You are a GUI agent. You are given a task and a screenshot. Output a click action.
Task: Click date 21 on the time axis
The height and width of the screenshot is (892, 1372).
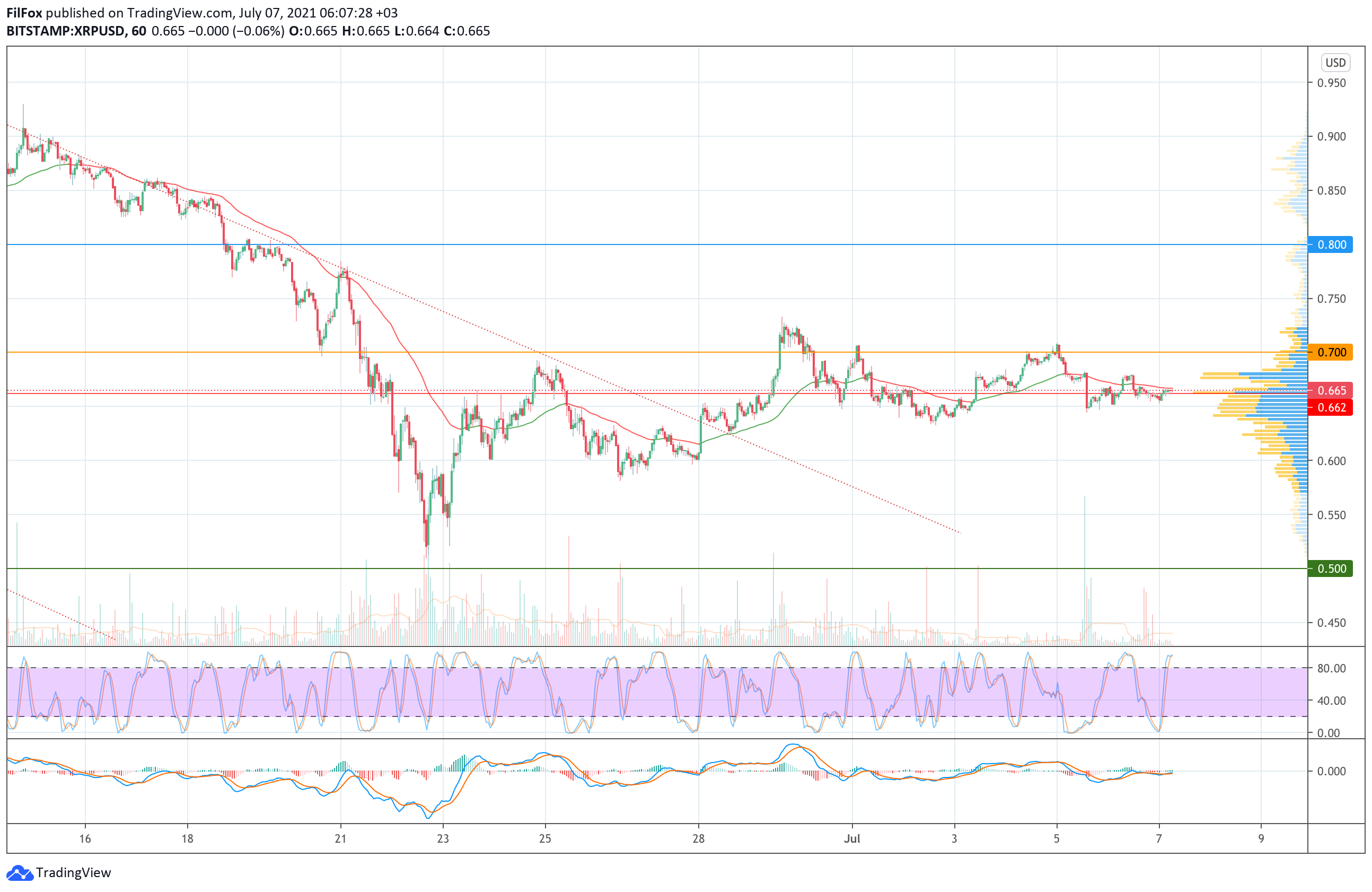(340, 838)
